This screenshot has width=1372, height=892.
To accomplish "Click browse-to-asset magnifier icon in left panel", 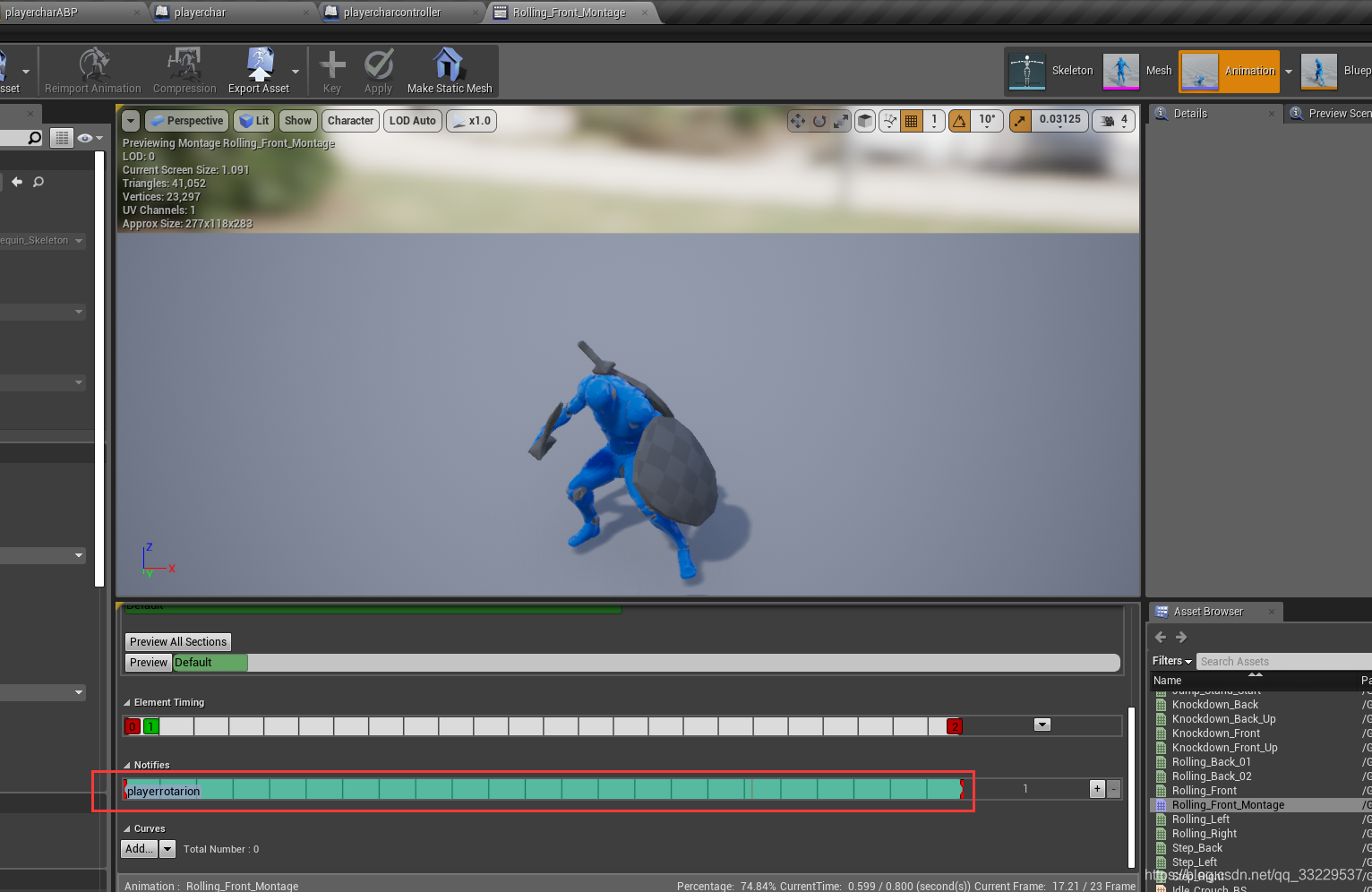I will coord(39,182).
